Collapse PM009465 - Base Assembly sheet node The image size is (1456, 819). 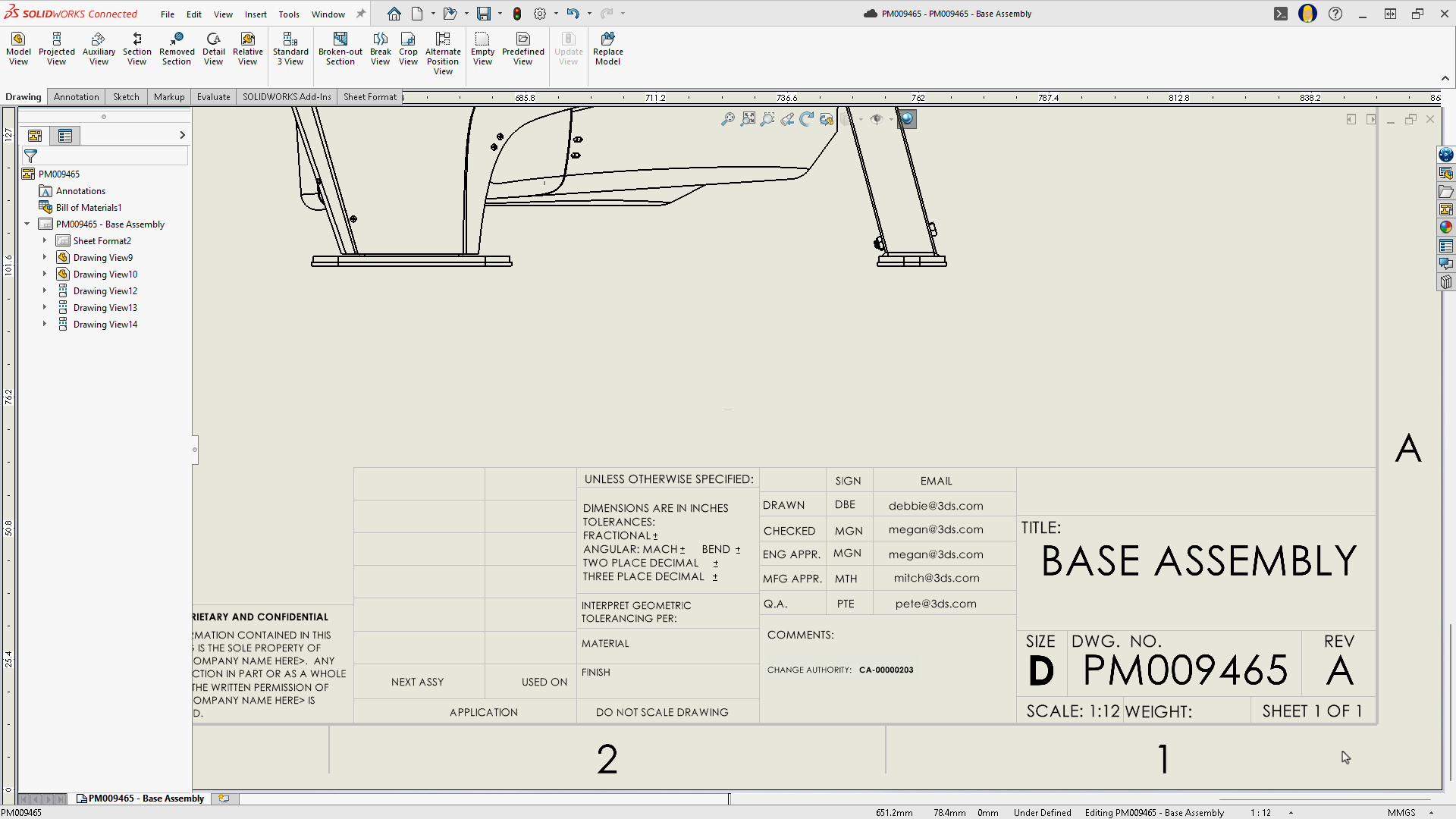(27, 224)
